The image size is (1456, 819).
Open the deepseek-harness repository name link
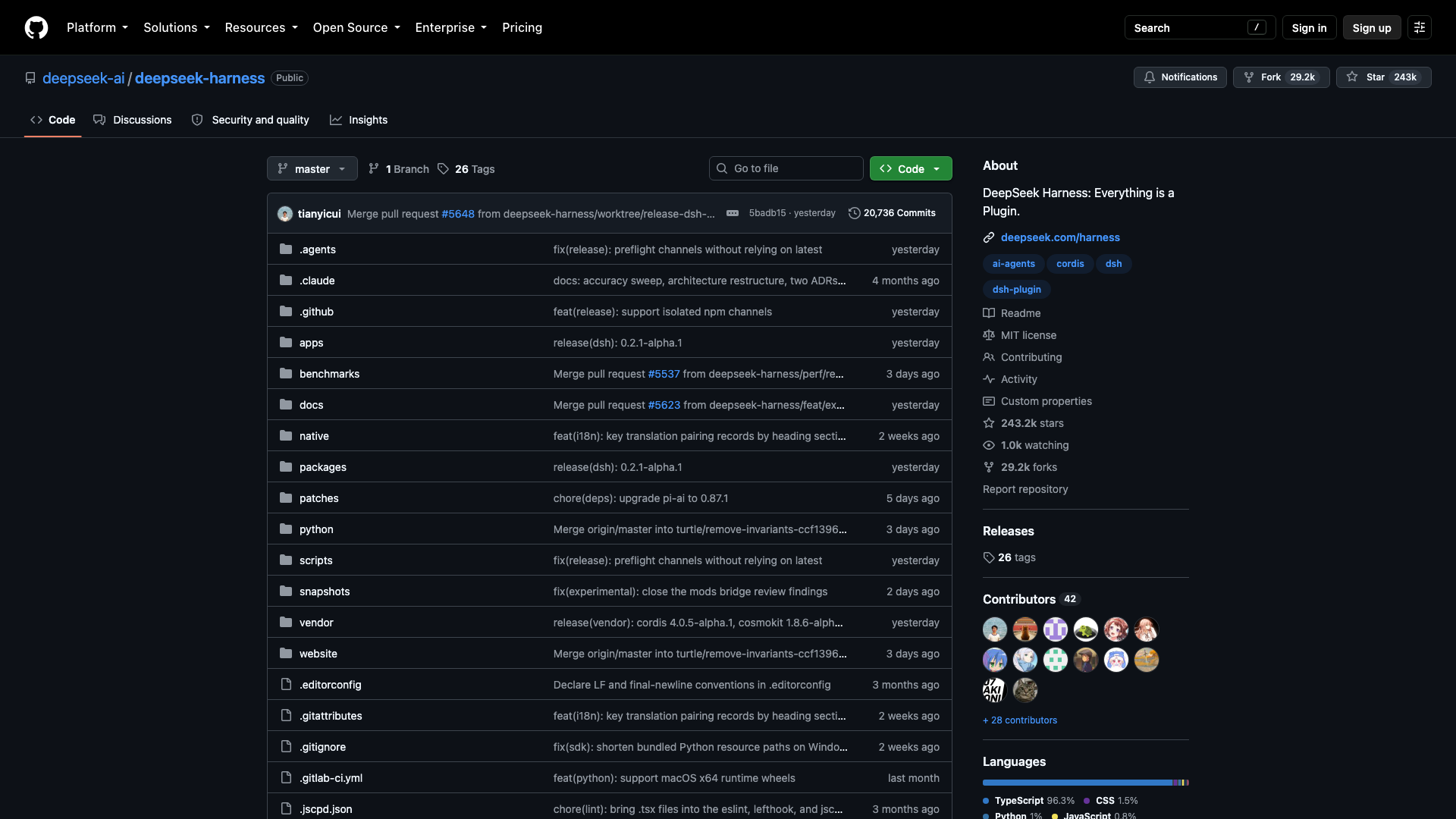(199, 78)
